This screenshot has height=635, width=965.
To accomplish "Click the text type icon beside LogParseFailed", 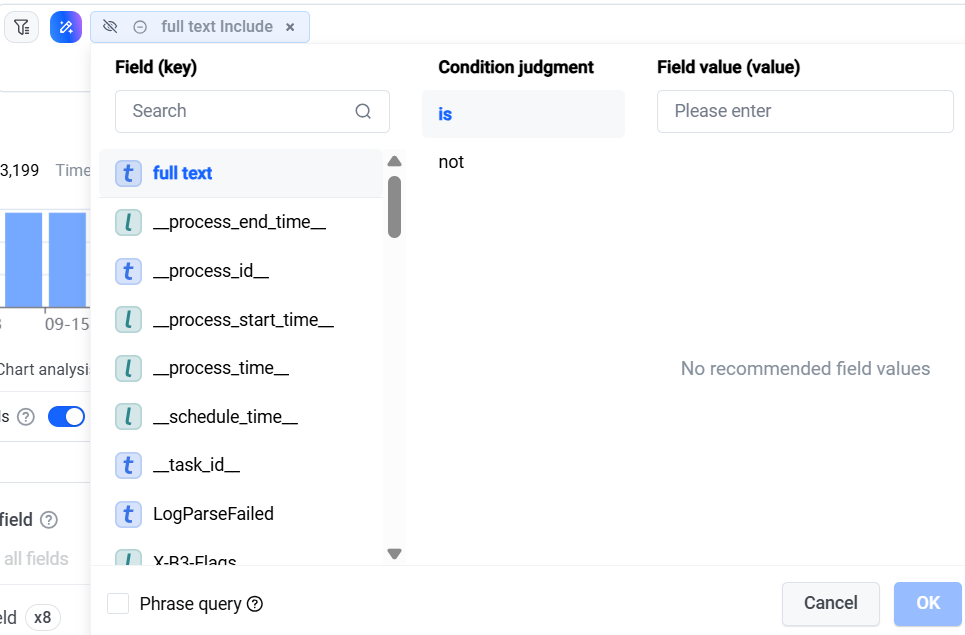I will pyautogui.click(x=129, y=514).
